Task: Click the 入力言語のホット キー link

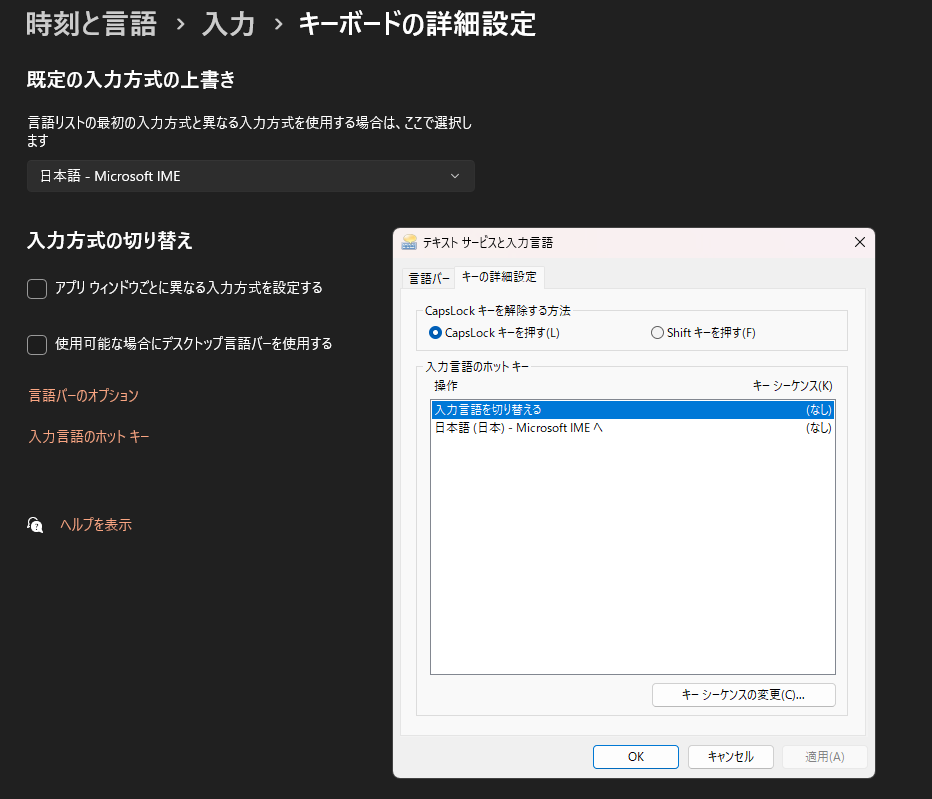Action: (x=90, y=436)
